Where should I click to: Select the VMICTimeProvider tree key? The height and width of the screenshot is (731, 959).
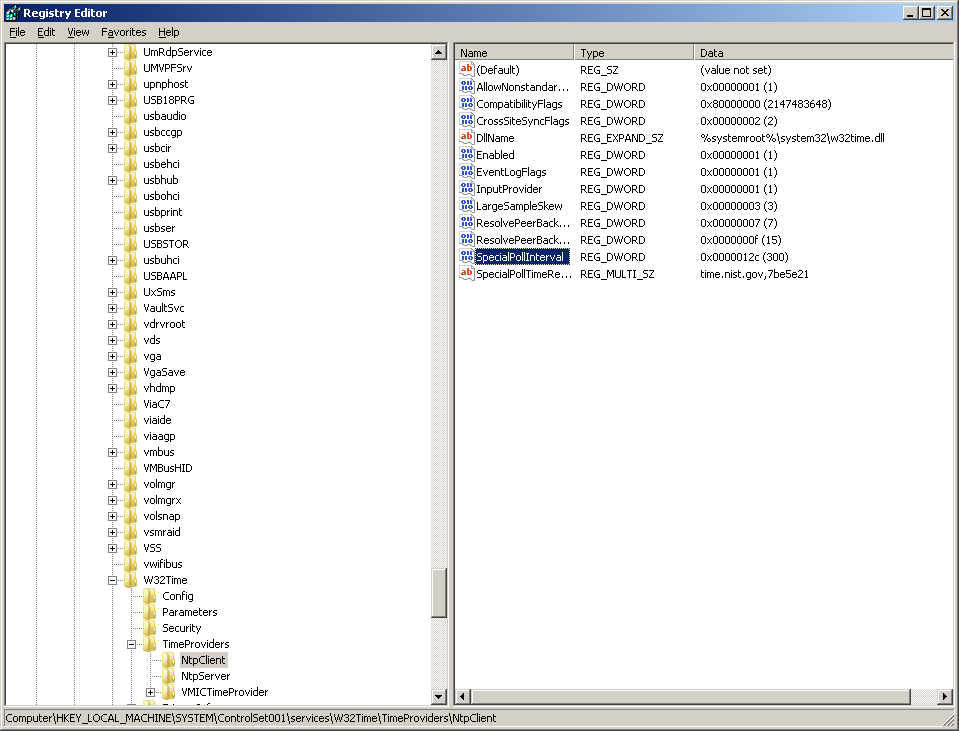tap(224, 692)
